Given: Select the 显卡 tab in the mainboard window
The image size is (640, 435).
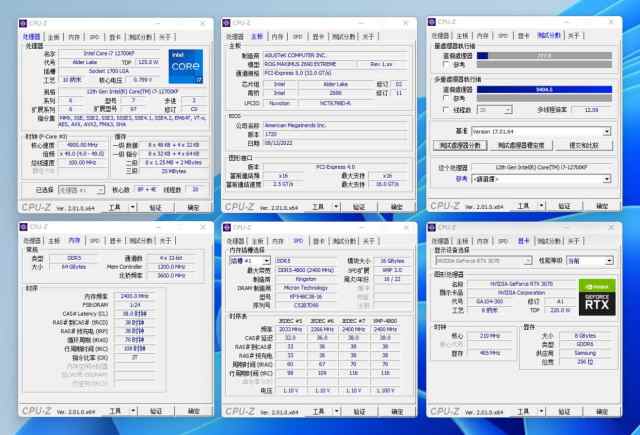Looking at the screenshot, I should tap(318, 36).
